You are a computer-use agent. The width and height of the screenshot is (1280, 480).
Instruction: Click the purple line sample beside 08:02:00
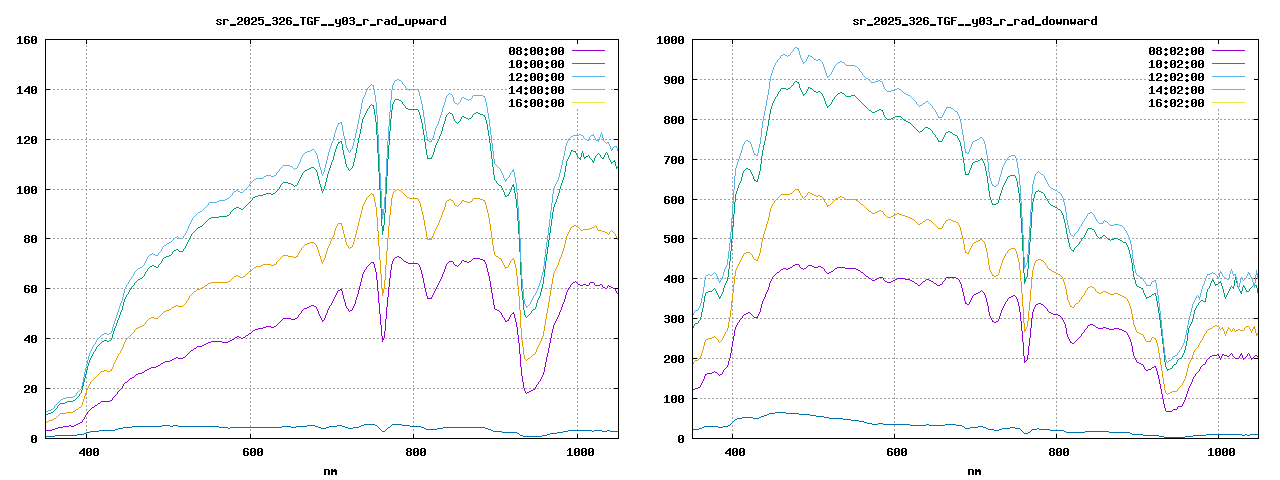pos(1228,51)
